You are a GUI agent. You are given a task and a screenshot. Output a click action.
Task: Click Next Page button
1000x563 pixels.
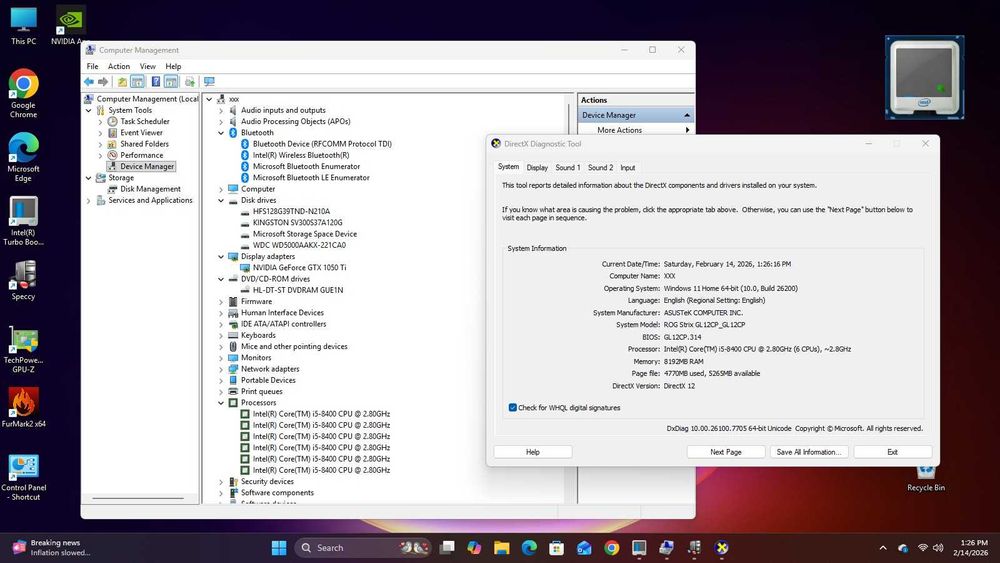click(x=726, y=452)
